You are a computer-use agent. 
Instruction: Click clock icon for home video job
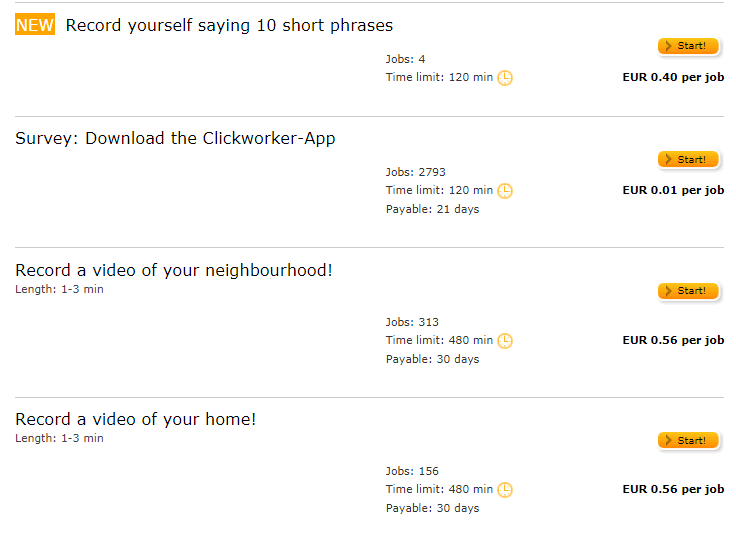pos(505,490)
